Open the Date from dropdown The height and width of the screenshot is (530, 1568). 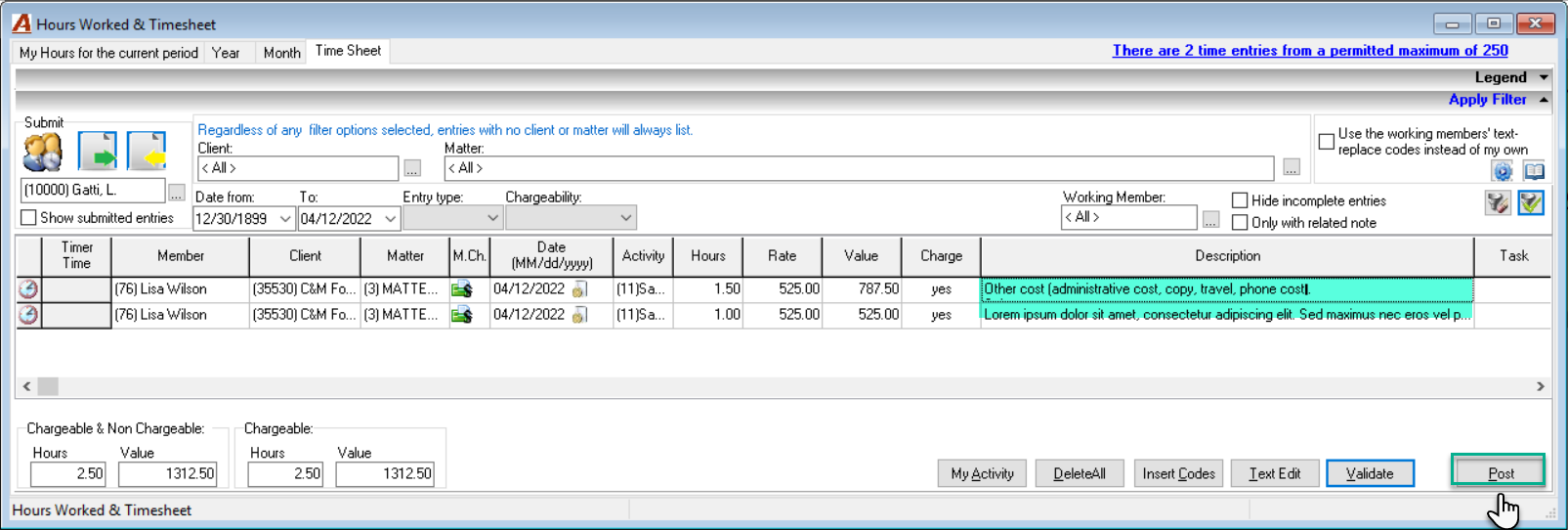coord(285,218)
